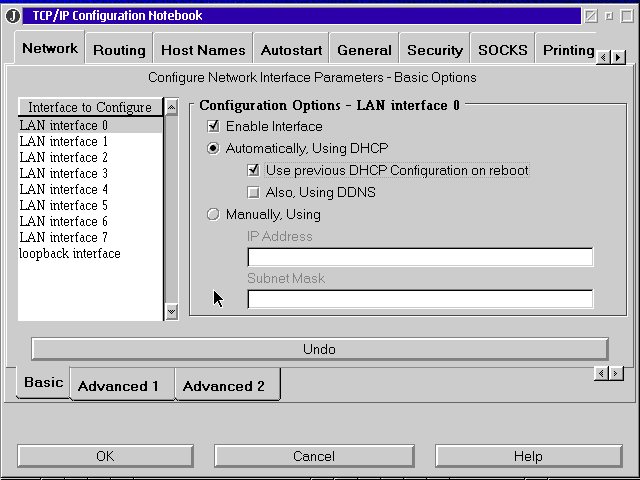Maximize the TCP/IP Configuration Notebook window

coord(627,16)
